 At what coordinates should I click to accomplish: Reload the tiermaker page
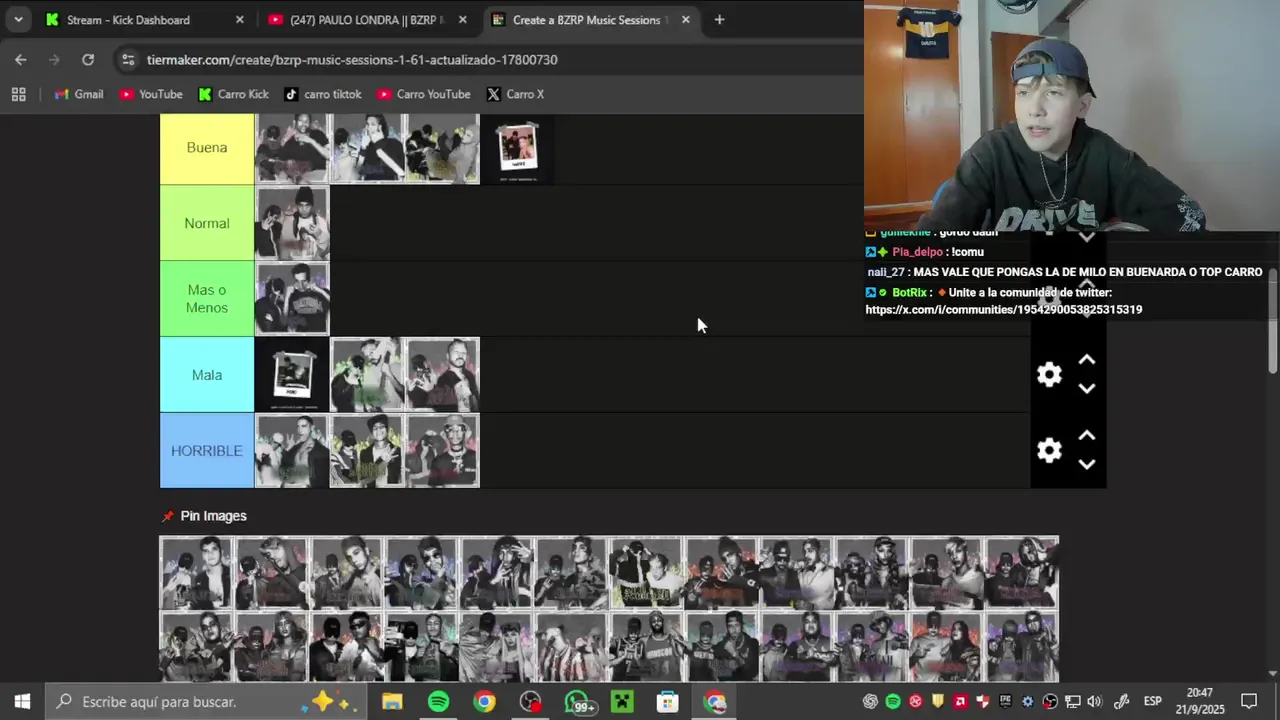[x=88, y=60]
